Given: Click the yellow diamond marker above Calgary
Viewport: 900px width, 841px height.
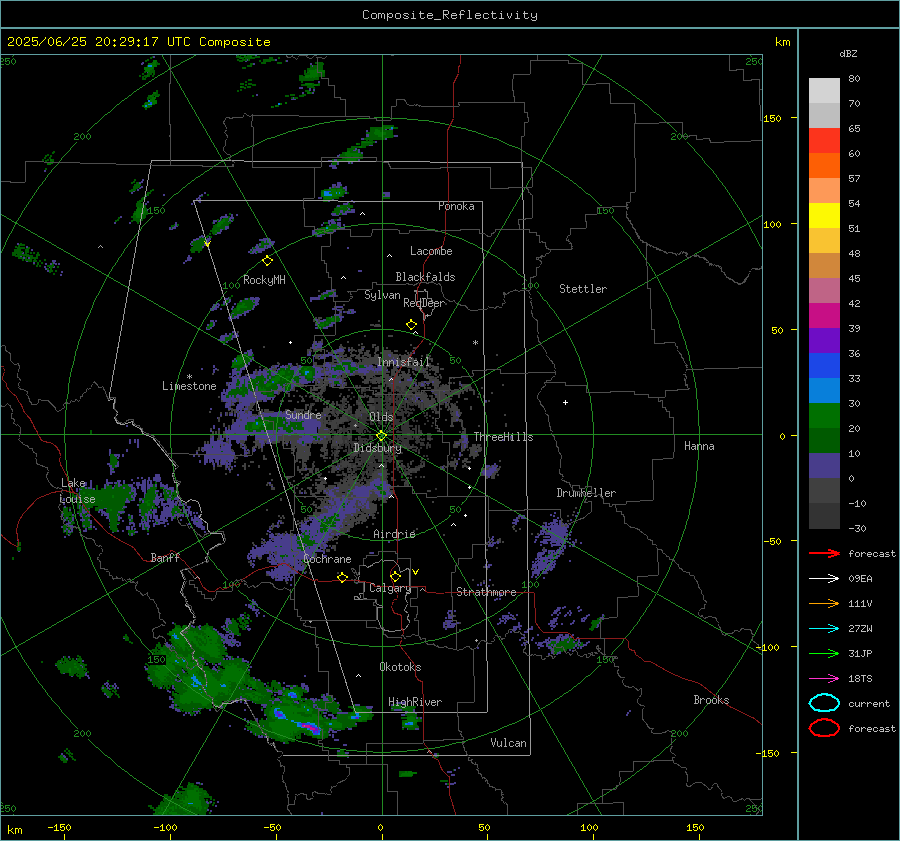Looking at the screenshot, I should coord(395,576).
